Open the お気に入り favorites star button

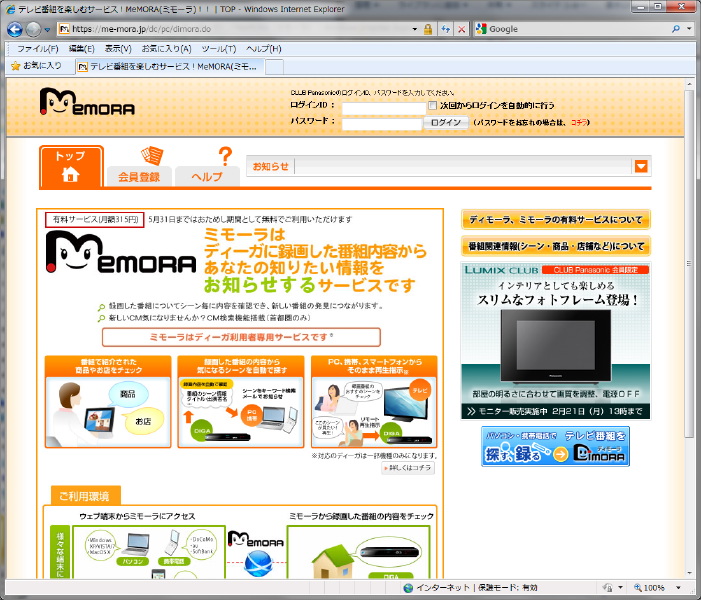pos(36,66)
